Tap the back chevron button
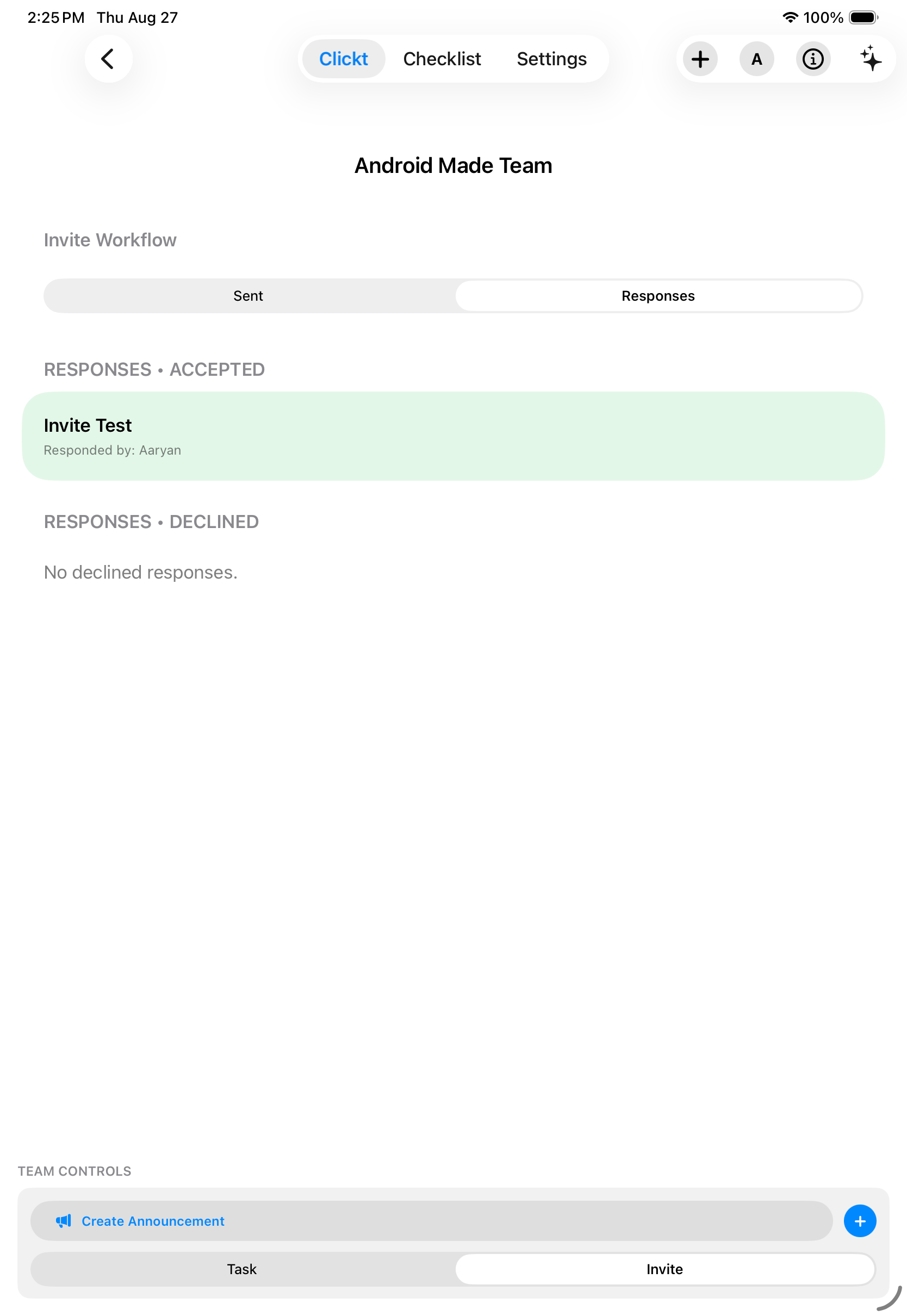 [108, 59]
